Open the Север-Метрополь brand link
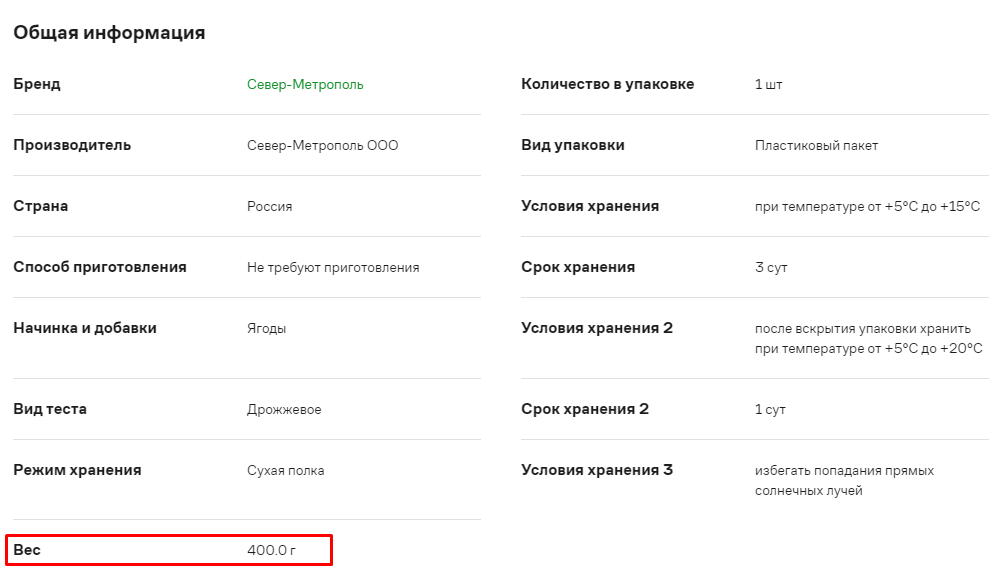1005x577 pixels. point(305,85)
